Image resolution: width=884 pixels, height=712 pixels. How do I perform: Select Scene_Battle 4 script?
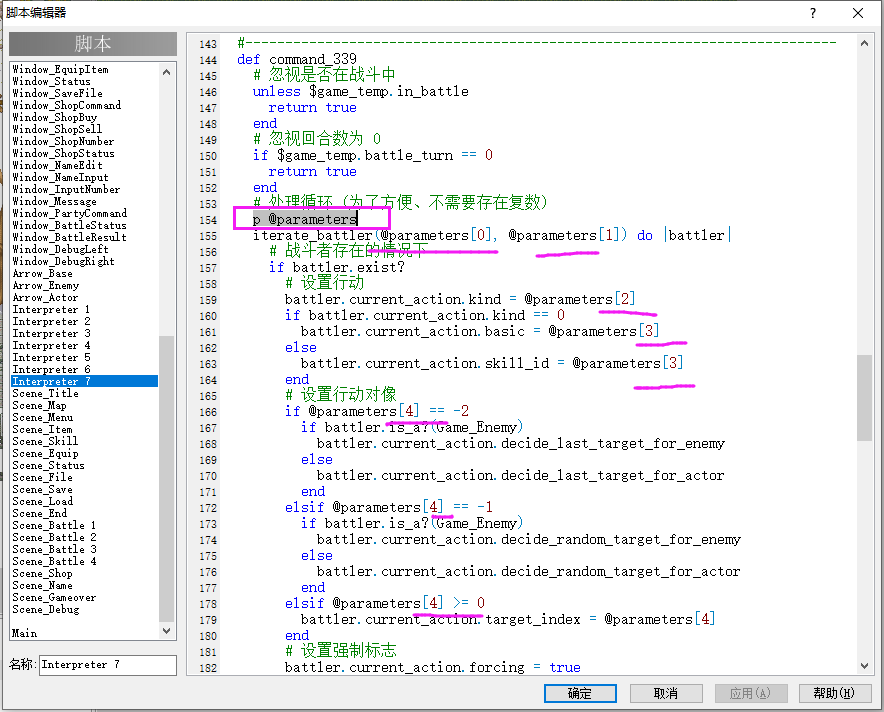point(54,561)
